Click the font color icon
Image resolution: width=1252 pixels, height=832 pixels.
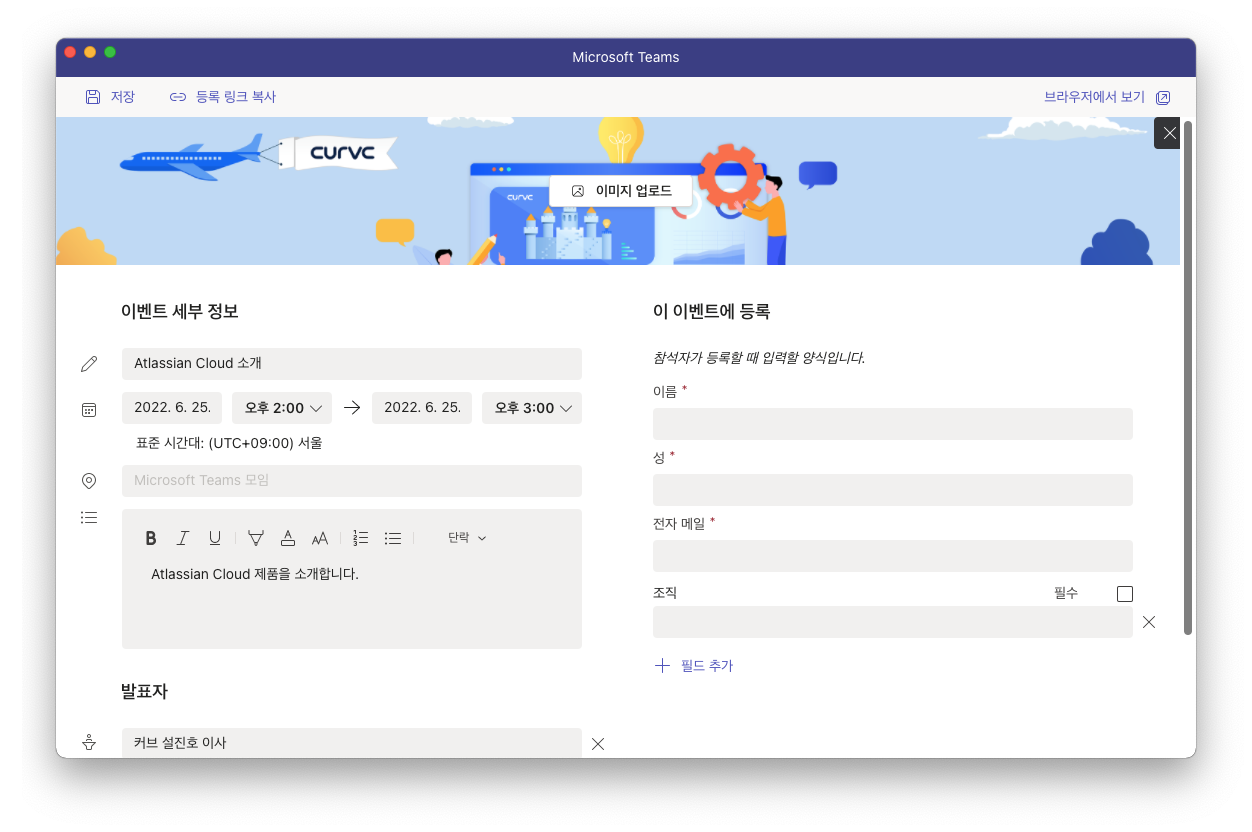point(288,538)
